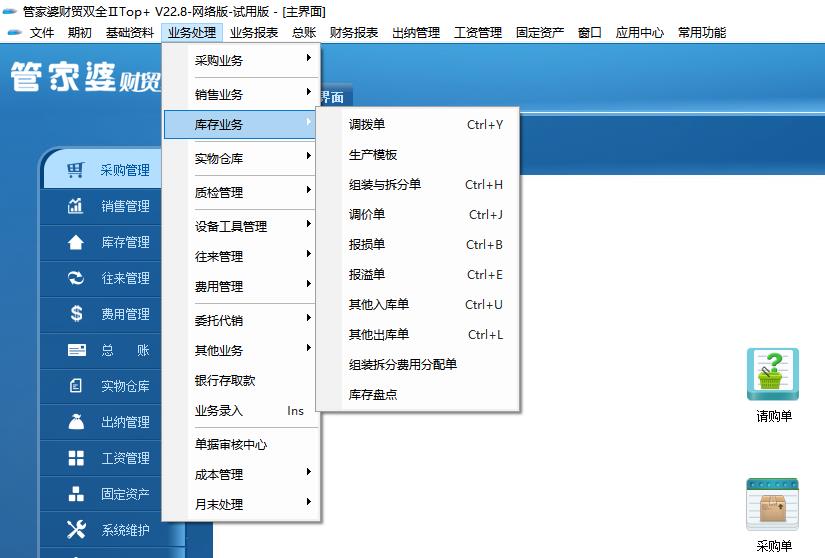Open the 常用功能 menu

point(701,33)
